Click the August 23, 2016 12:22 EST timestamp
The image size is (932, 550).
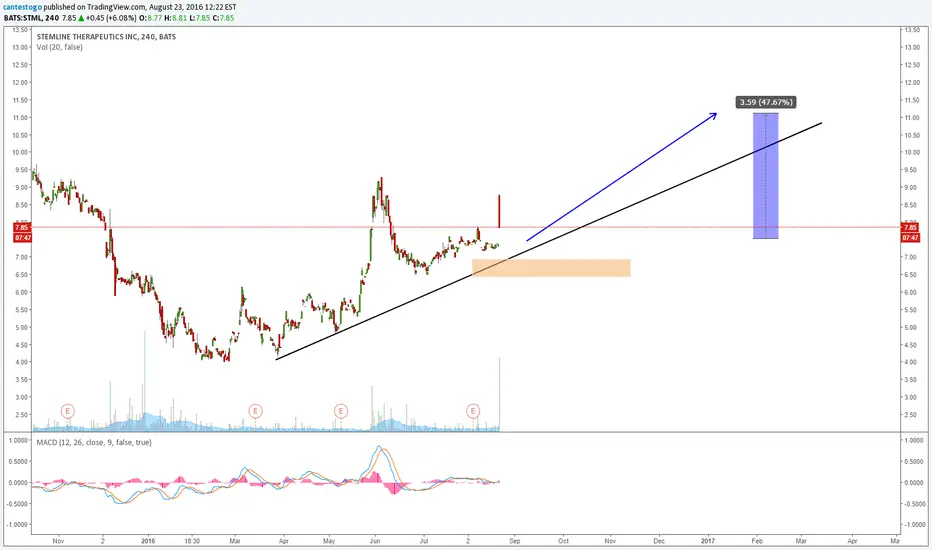(193, 7)
